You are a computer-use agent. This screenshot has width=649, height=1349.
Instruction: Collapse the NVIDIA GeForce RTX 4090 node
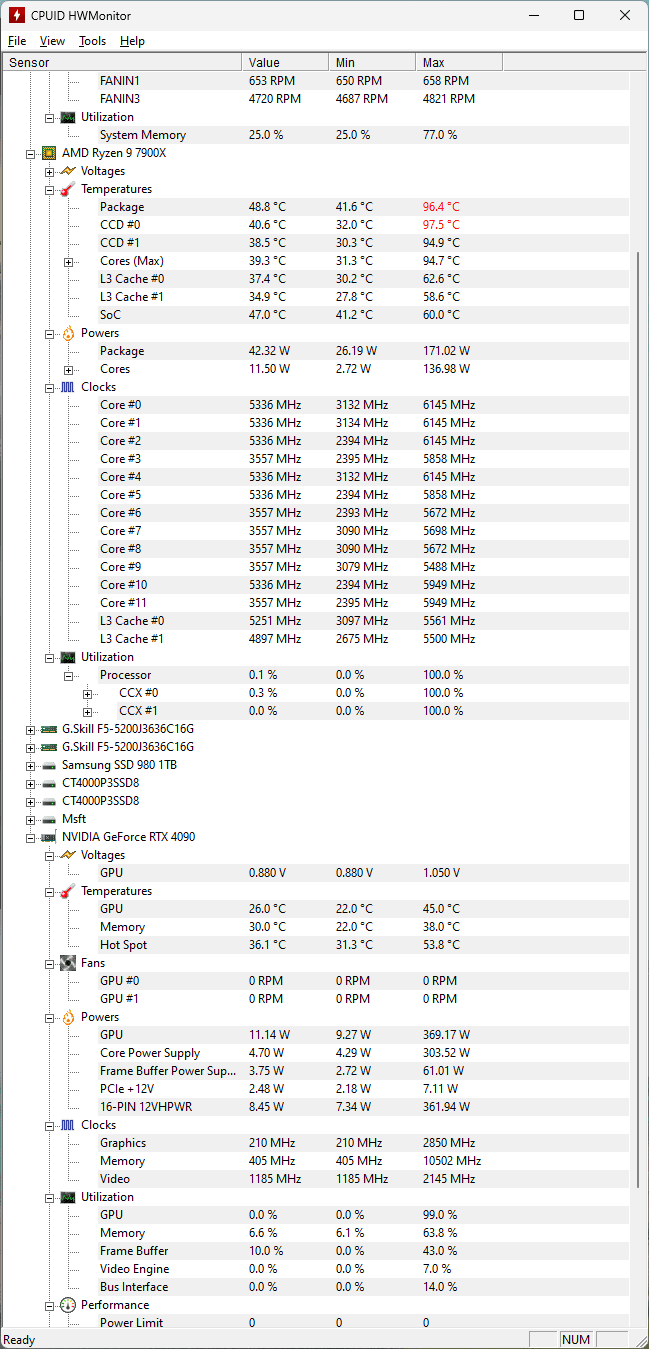coord(30,837)
